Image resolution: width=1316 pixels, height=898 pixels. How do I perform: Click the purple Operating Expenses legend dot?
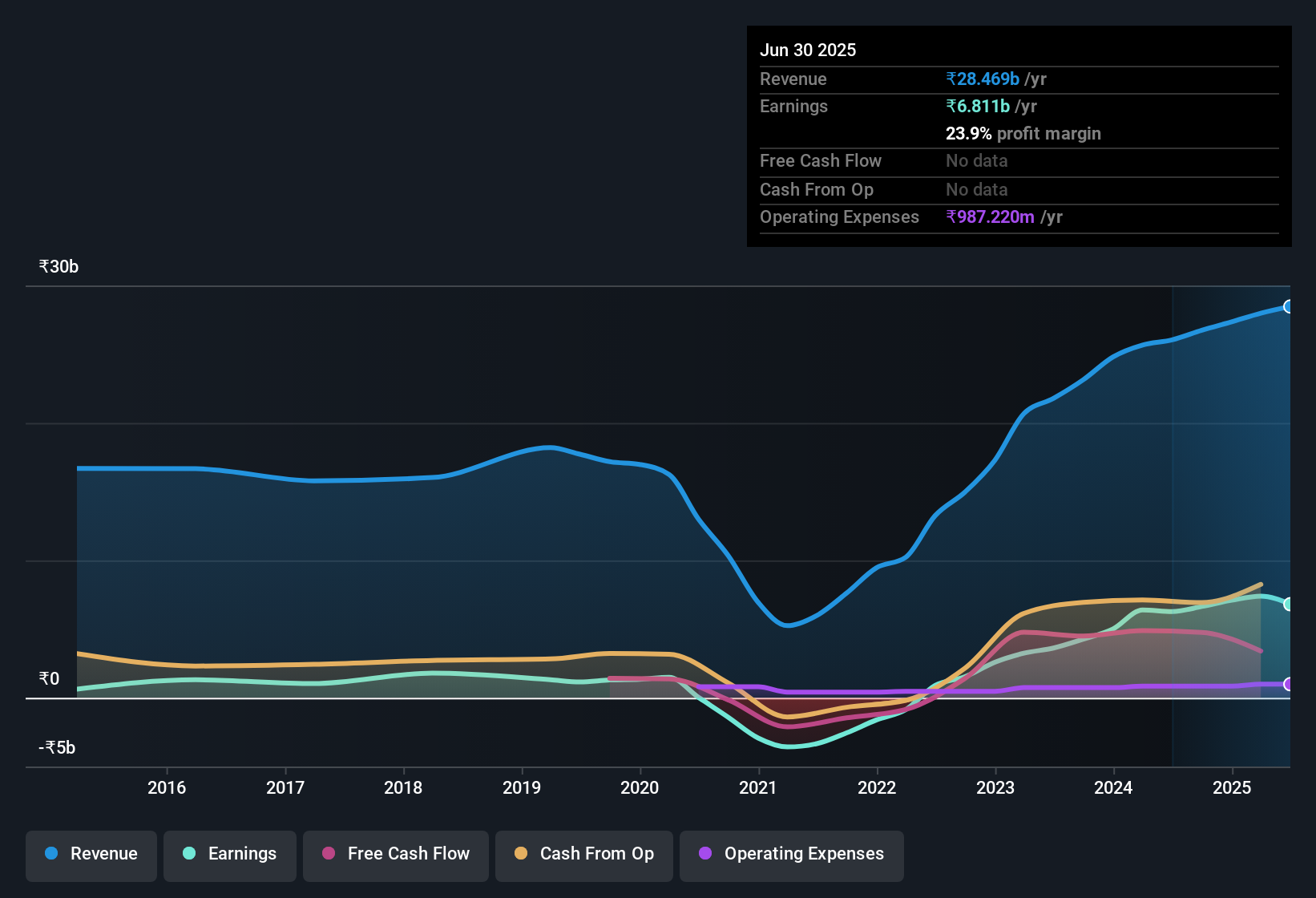(x=705, y=854)
